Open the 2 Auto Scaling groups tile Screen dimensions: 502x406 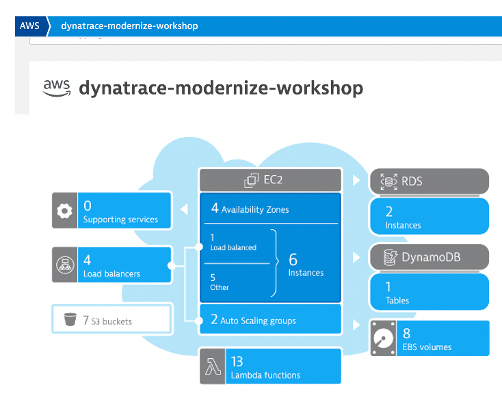(x=270, y=319)
